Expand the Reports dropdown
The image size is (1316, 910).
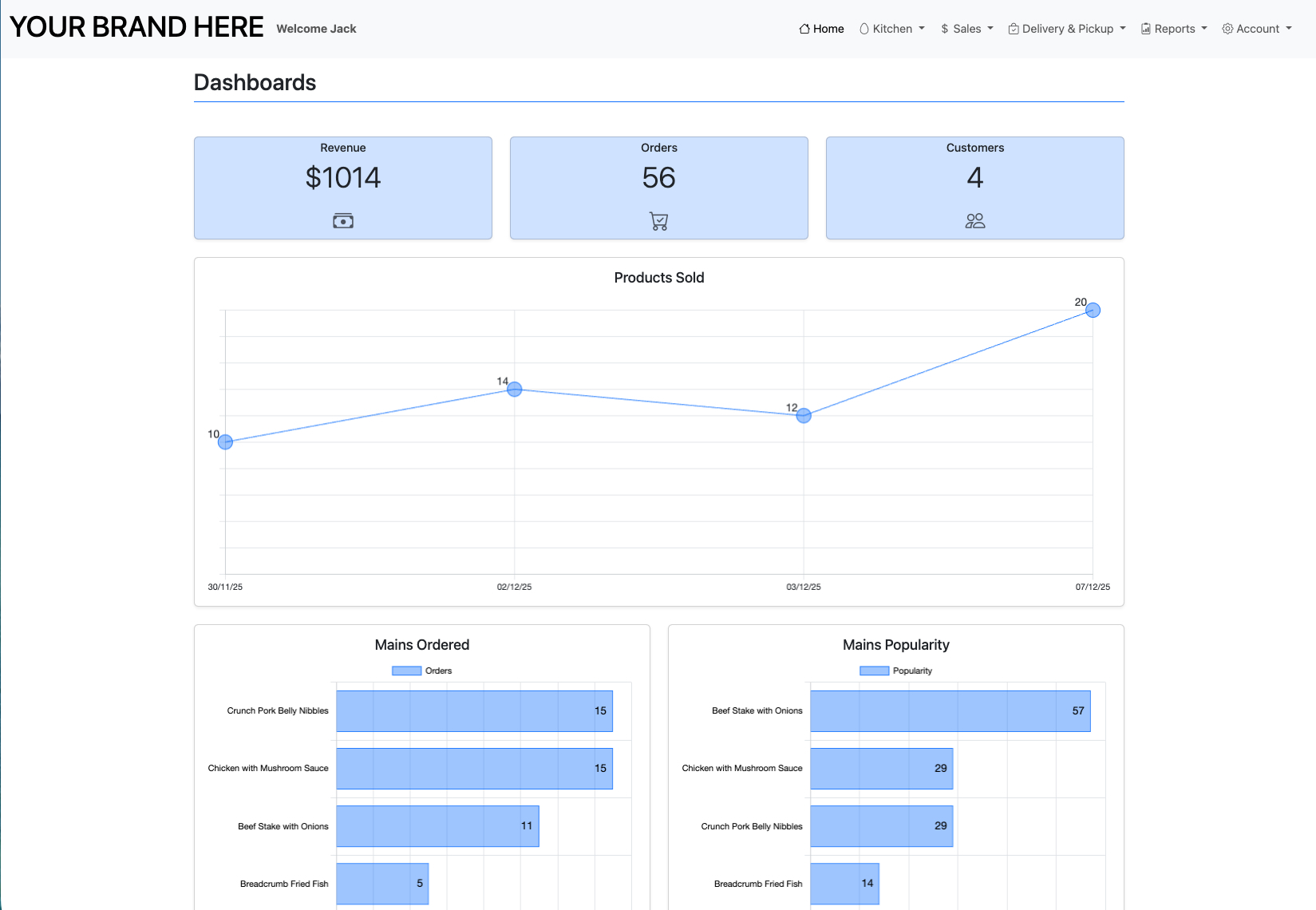[1173, 28]
